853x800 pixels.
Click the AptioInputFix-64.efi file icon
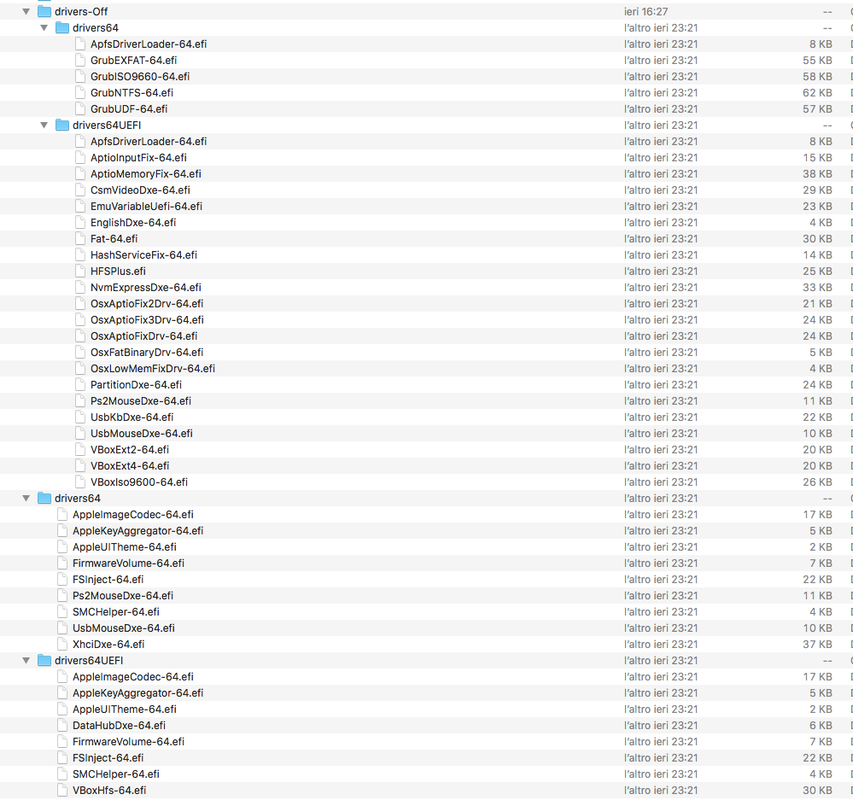pyautogui.click(x=81, y=158)
